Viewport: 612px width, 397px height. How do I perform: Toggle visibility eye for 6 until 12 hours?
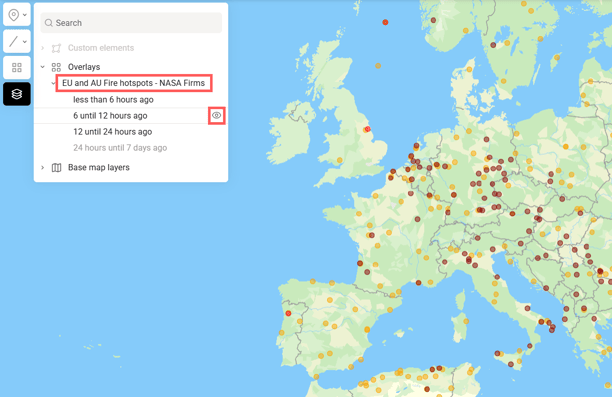[x=217, y=116]
